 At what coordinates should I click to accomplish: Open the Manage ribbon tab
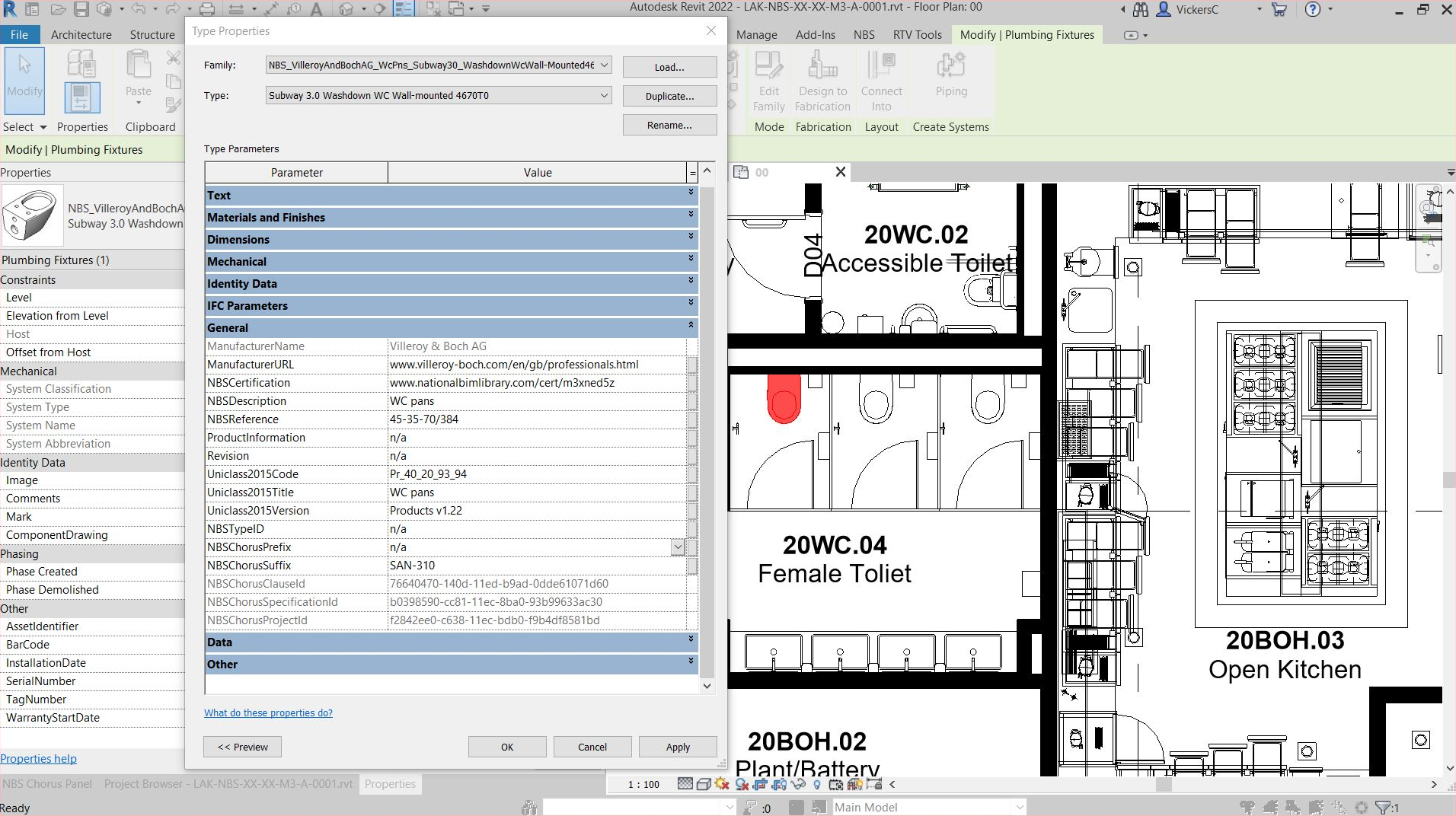coord(757,34)
